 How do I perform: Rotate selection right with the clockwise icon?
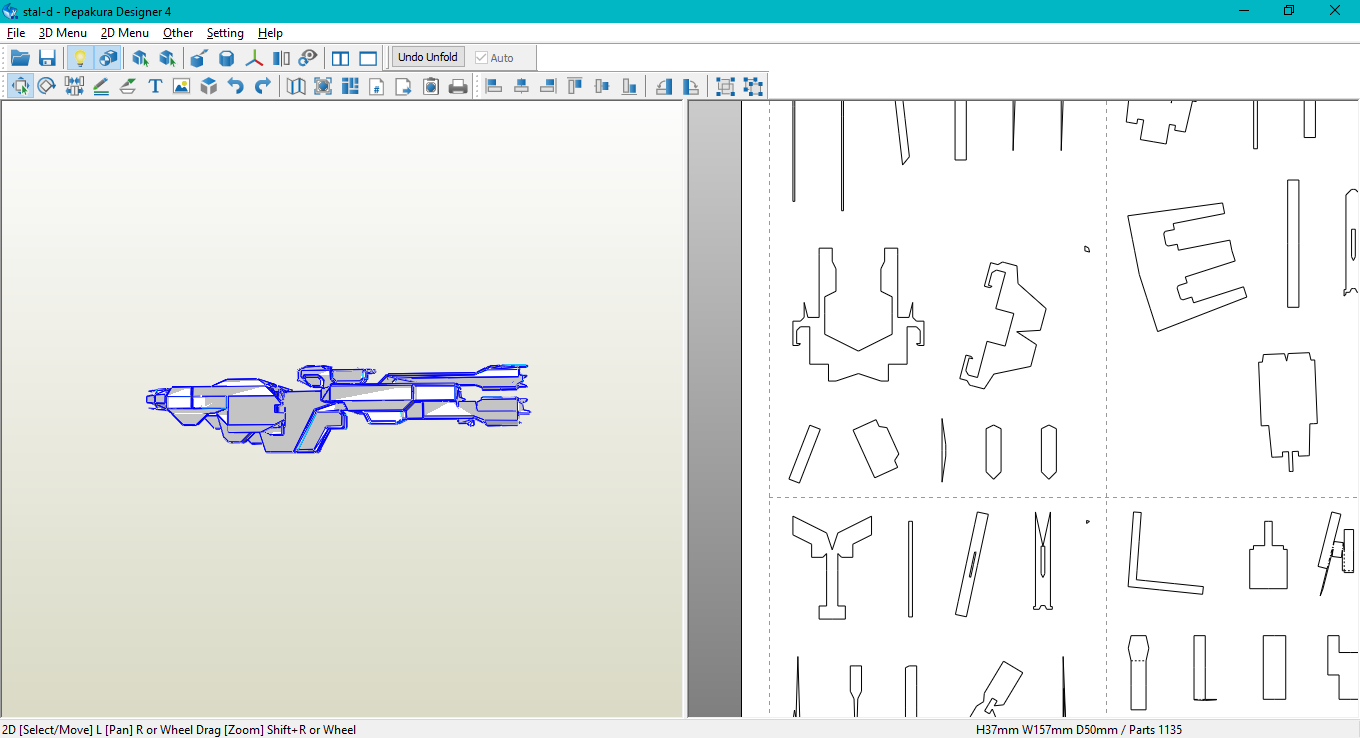[x=691, y=86]
